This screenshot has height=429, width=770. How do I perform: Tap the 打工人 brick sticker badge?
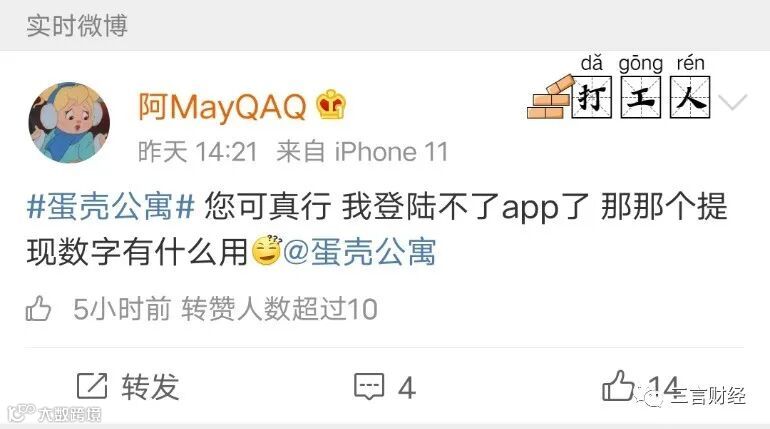tap(619, 87)
